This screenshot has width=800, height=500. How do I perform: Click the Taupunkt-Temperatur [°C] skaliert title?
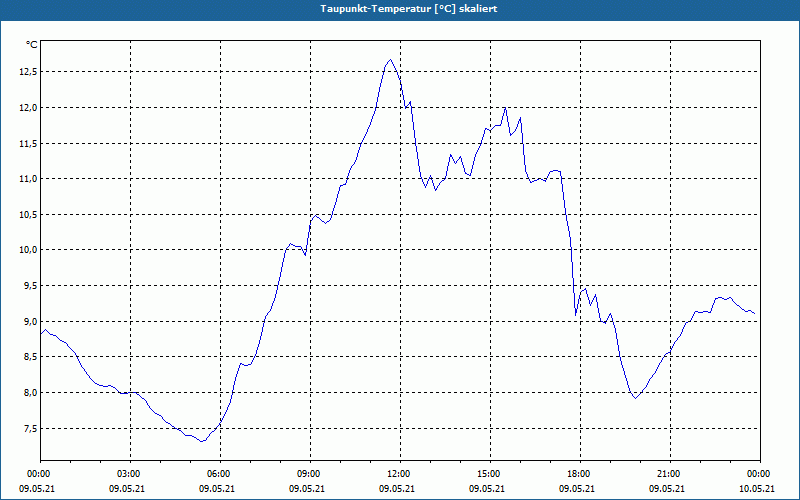(409, 9)
